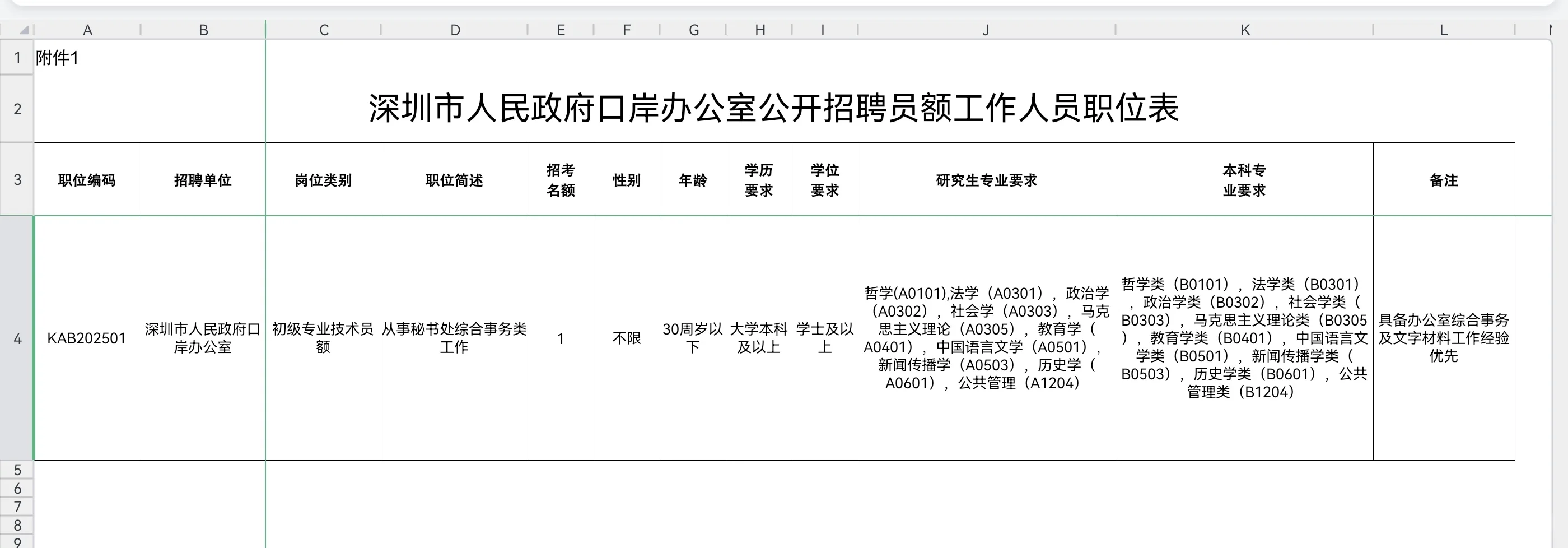Click the 研究生专业要求 header cell
Viewport: 1568px width, 548px height.
[x=987, y=180]
